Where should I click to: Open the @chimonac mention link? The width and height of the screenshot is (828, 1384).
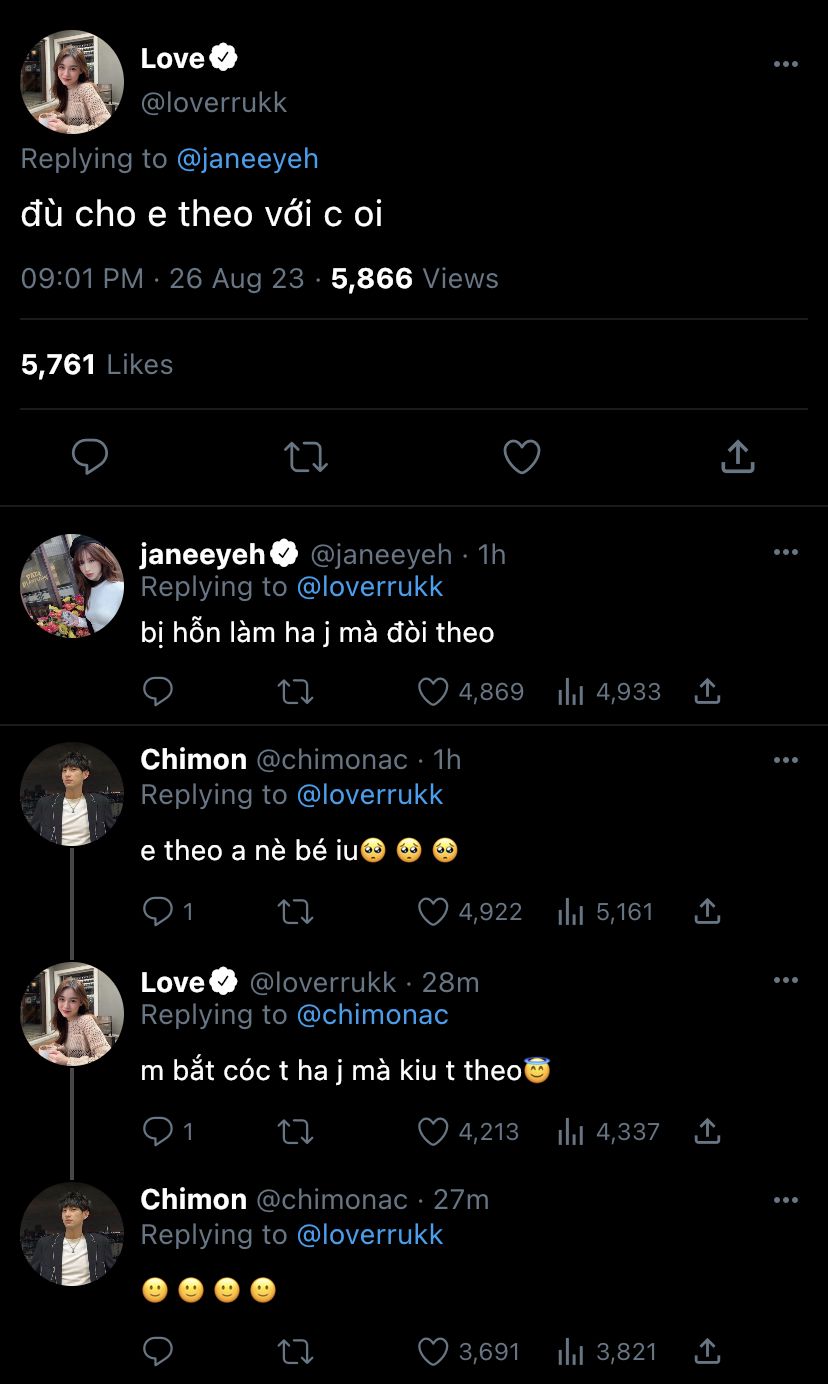(372, 1015)
